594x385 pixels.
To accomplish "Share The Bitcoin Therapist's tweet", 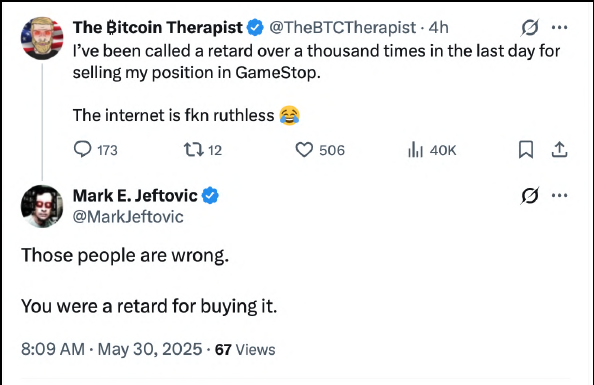I will click(x=560, y=149).
